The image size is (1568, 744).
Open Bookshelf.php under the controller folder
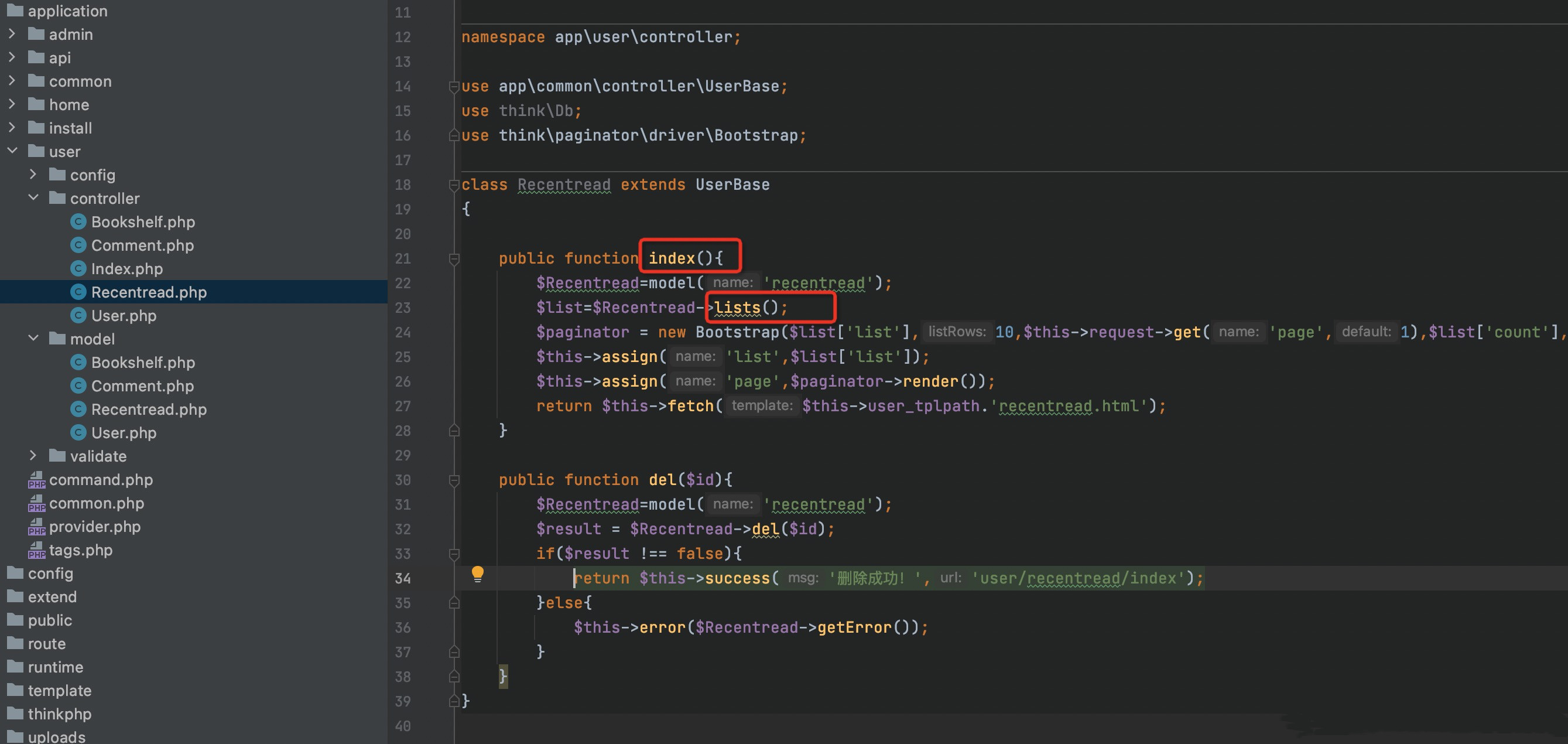(x=143, y=222)
